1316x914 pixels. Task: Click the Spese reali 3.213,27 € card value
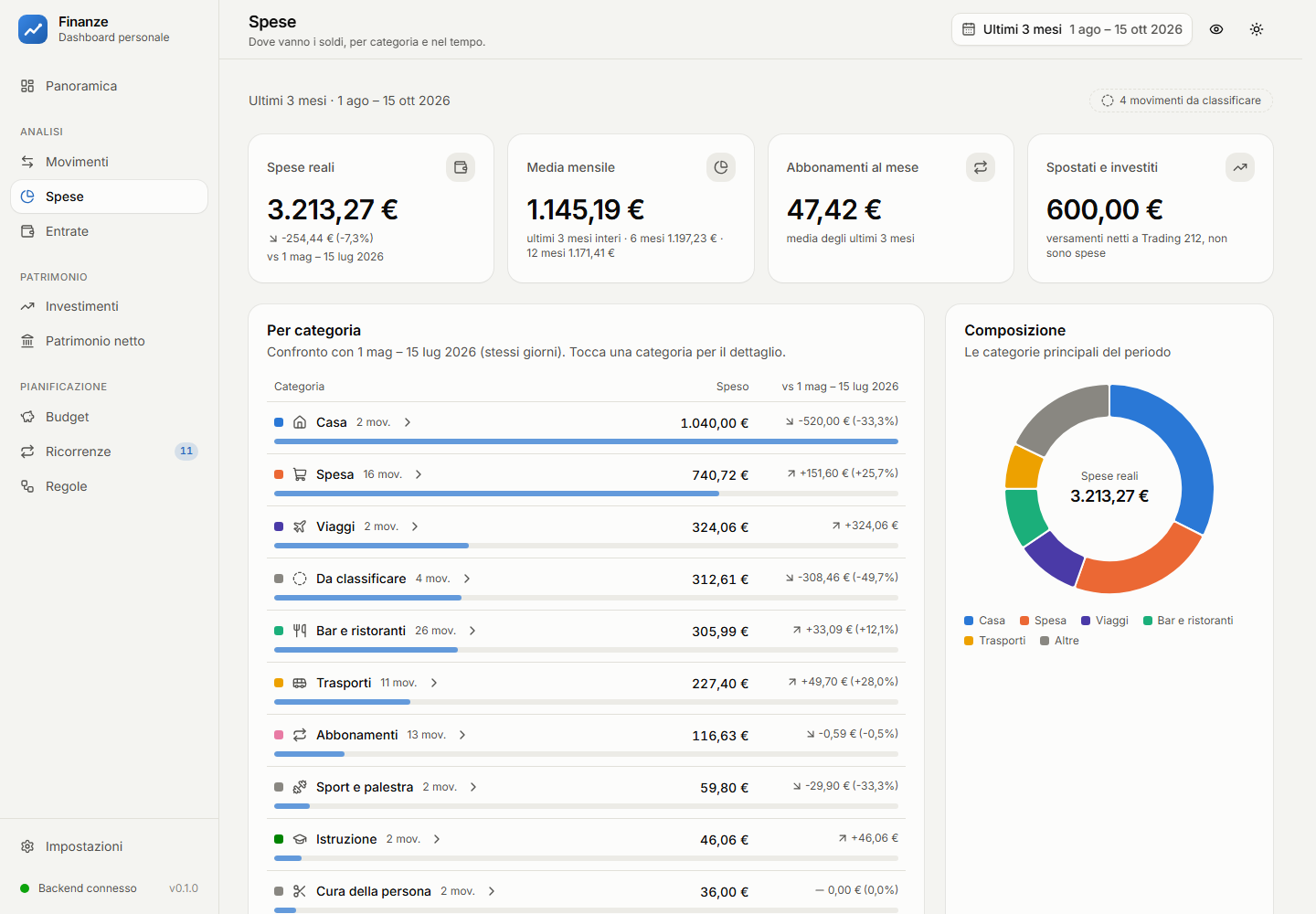pyautogui.click(x=333, y=209)
